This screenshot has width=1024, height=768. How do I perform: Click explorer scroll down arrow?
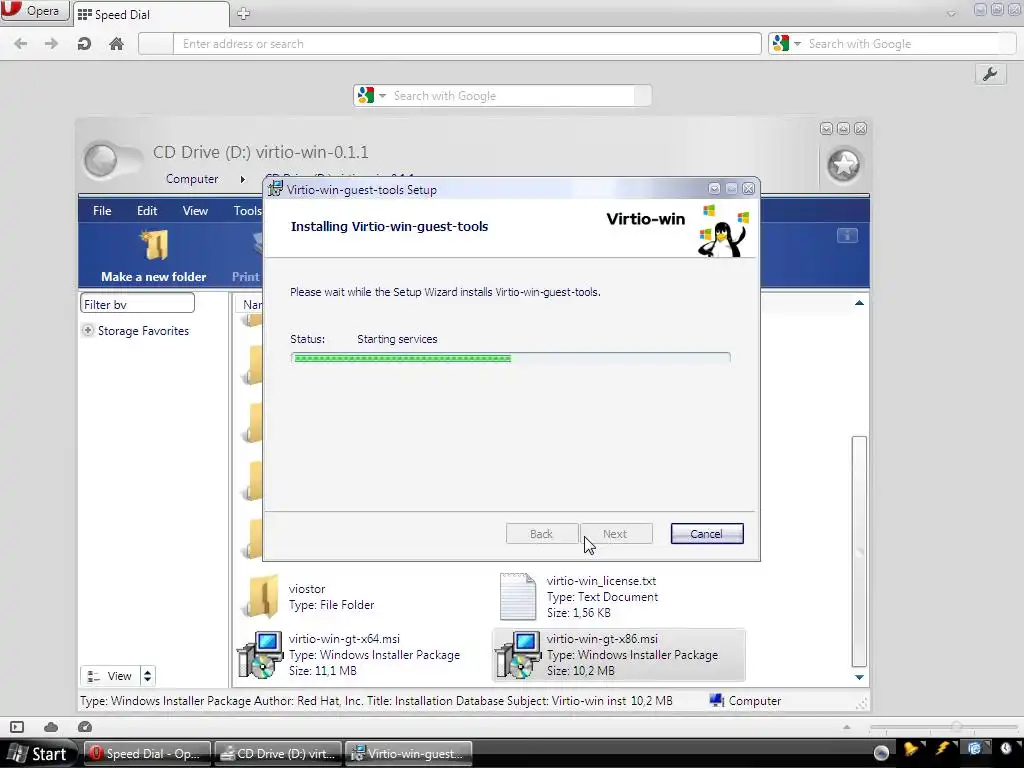[x=859, y=677]
